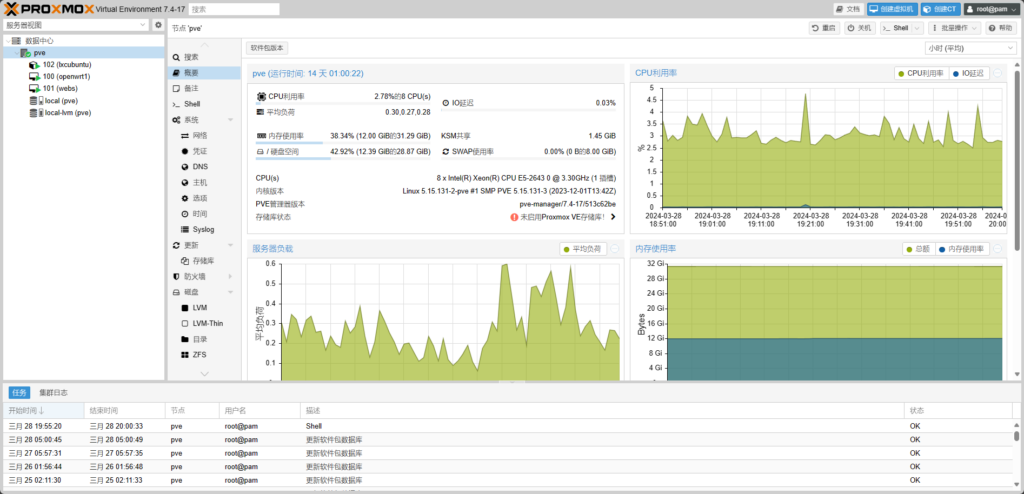Open the 批量操作 bulk actions menu
The height and width of the screenshot is (494, 1024).
point(954,28)
